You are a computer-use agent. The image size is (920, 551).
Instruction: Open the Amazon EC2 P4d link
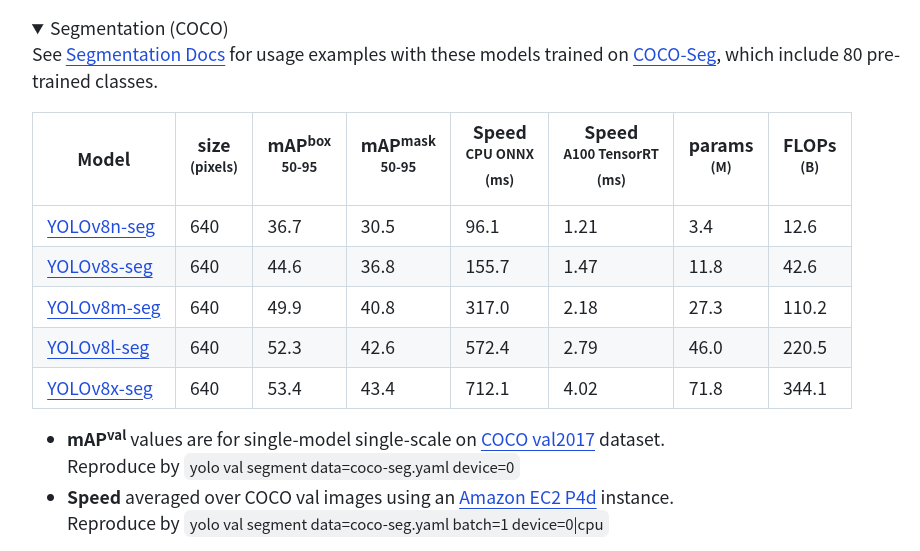pyautogui.click(x=543, y=497)
